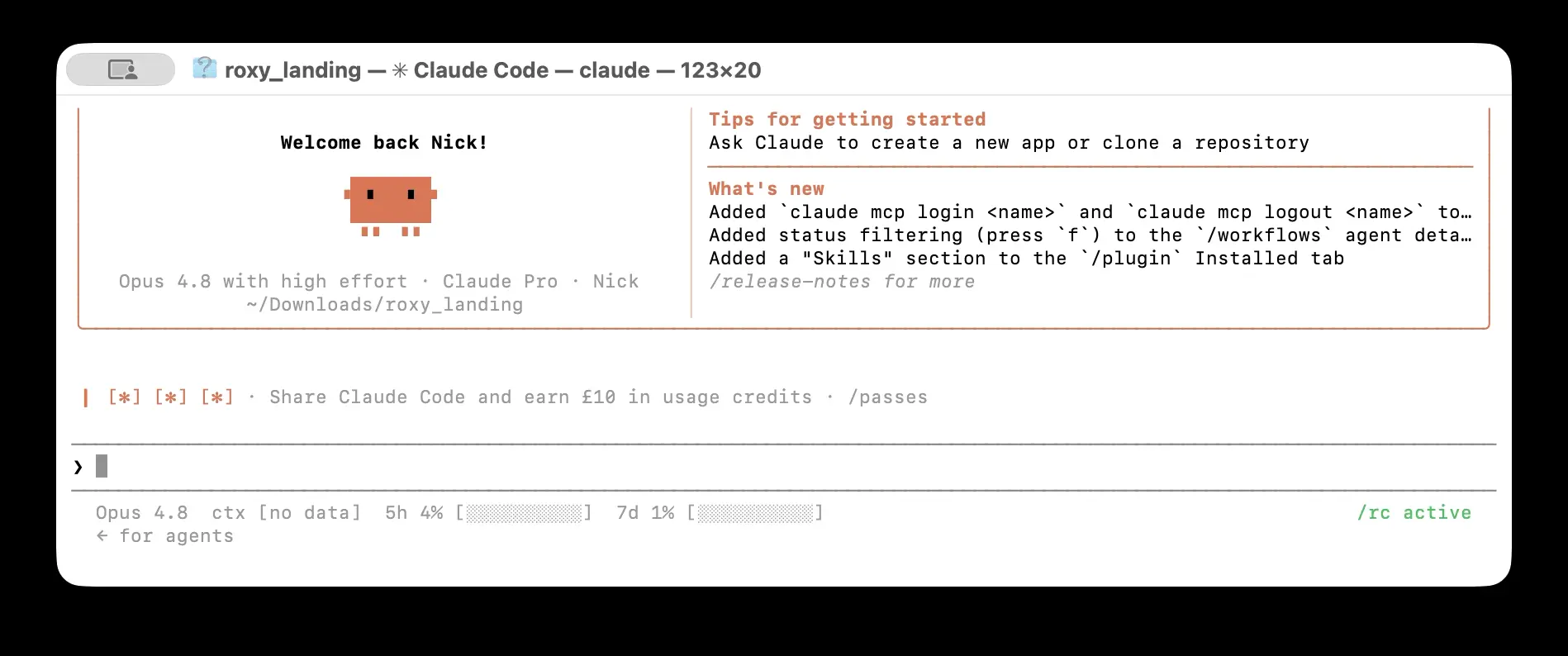1568x656 pixels.
Task: Click the 'Opus 4.8' model label in status bar
Action: (142, 512)
